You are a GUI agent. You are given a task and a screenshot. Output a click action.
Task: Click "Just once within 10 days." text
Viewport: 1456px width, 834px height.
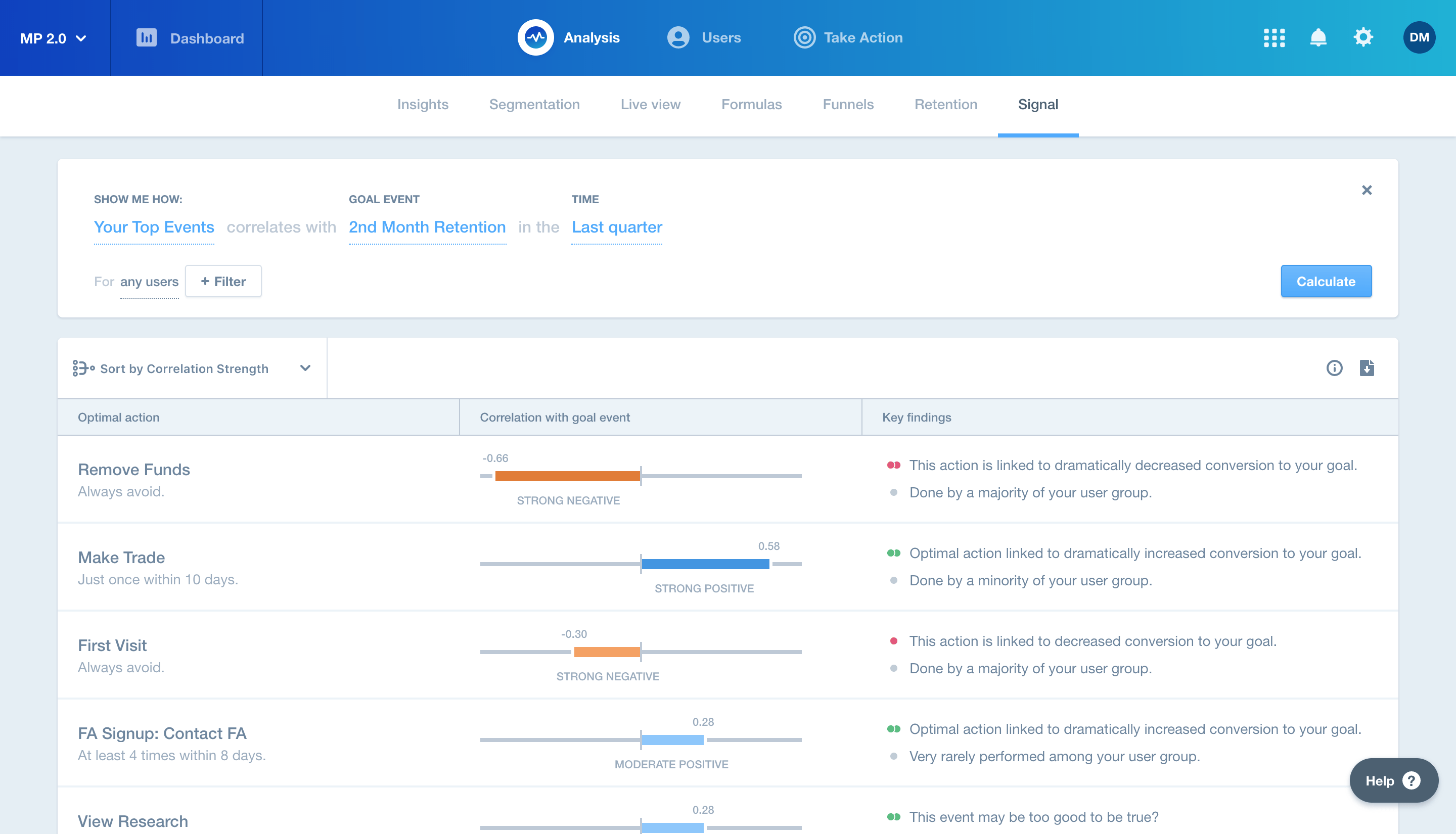coord(158,580)
